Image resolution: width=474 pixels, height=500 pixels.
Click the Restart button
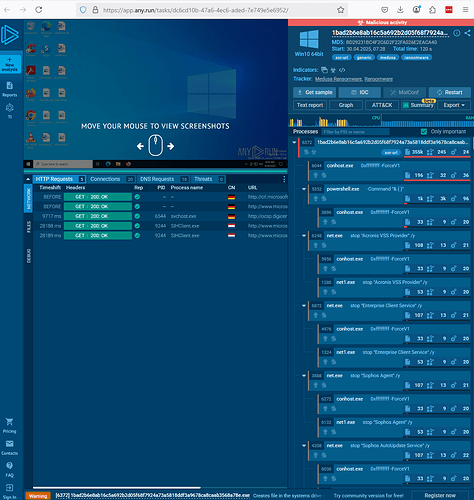click(449, 92)
